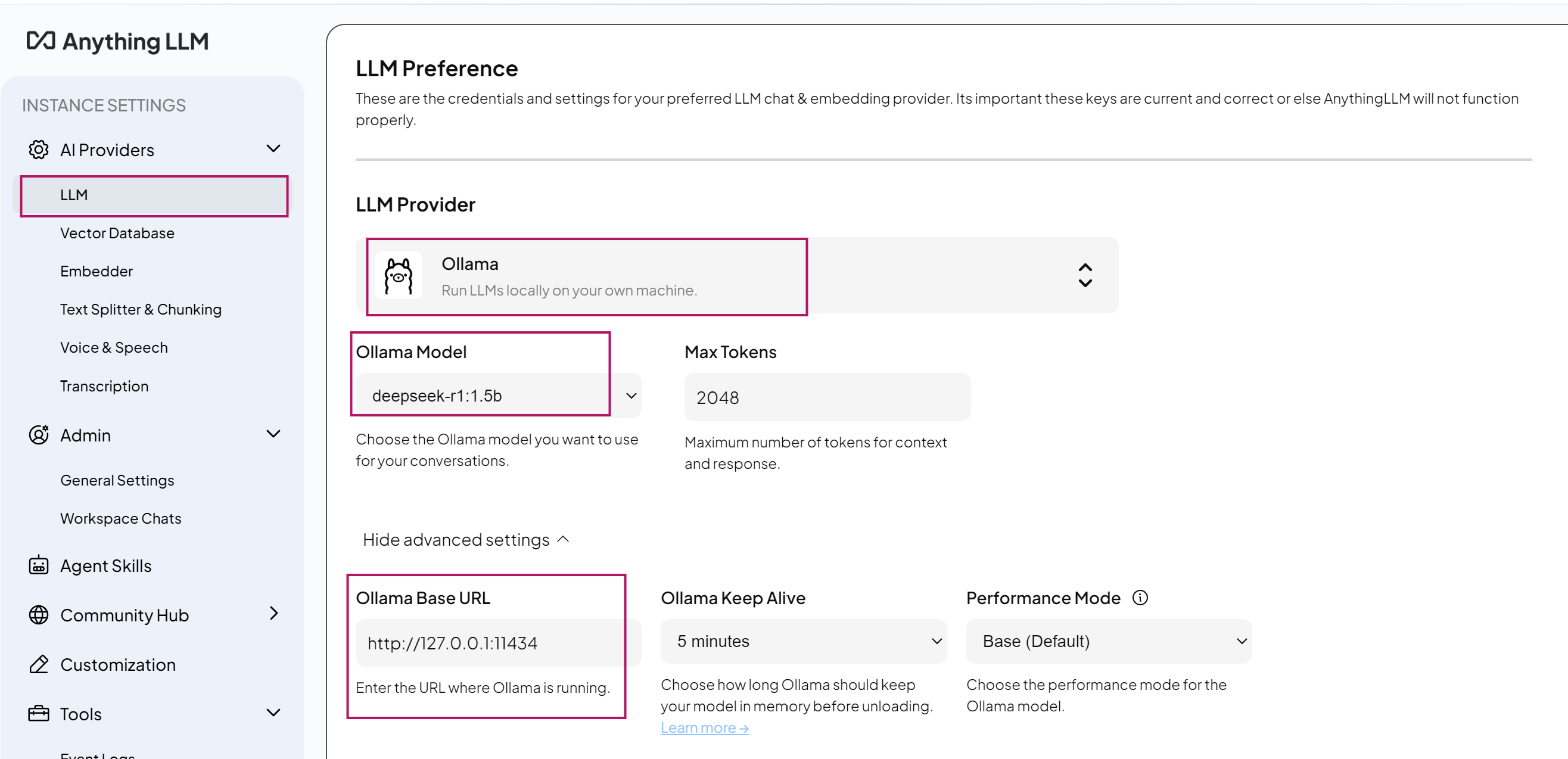The width and height of the screenshot is (1568, 759).
Task: Collapse the Admin section chevron
Action: (273, 434)
